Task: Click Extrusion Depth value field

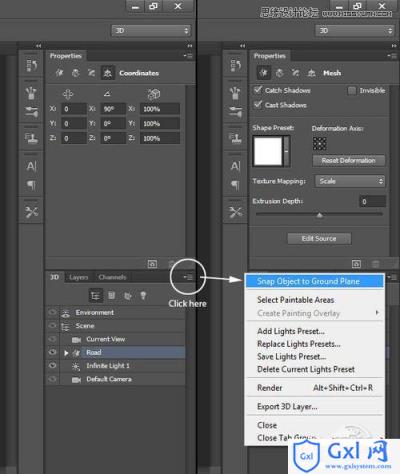Action: 373,202
